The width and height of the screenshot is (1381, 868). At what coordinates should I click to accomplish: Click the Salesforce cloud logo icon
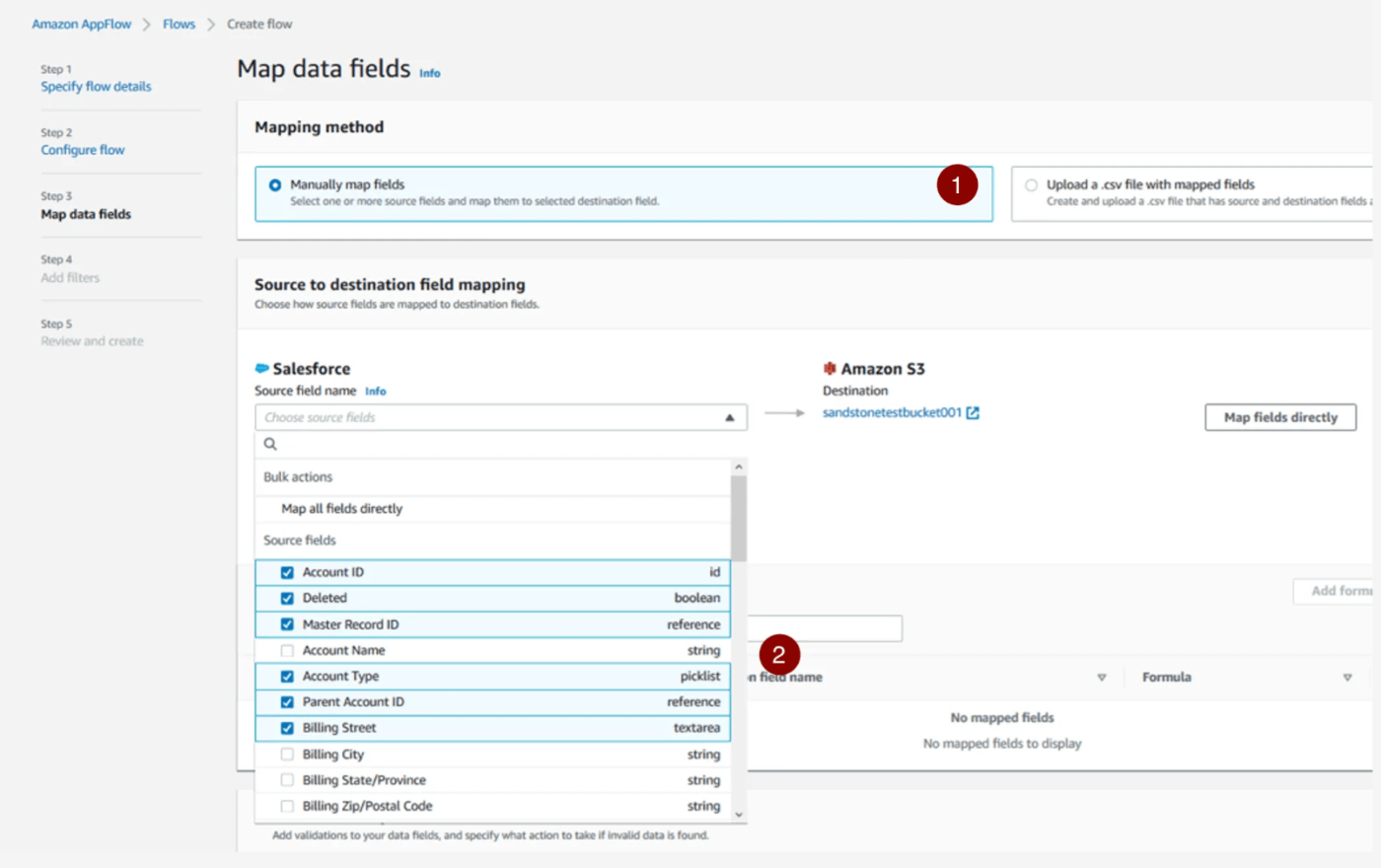262,368
